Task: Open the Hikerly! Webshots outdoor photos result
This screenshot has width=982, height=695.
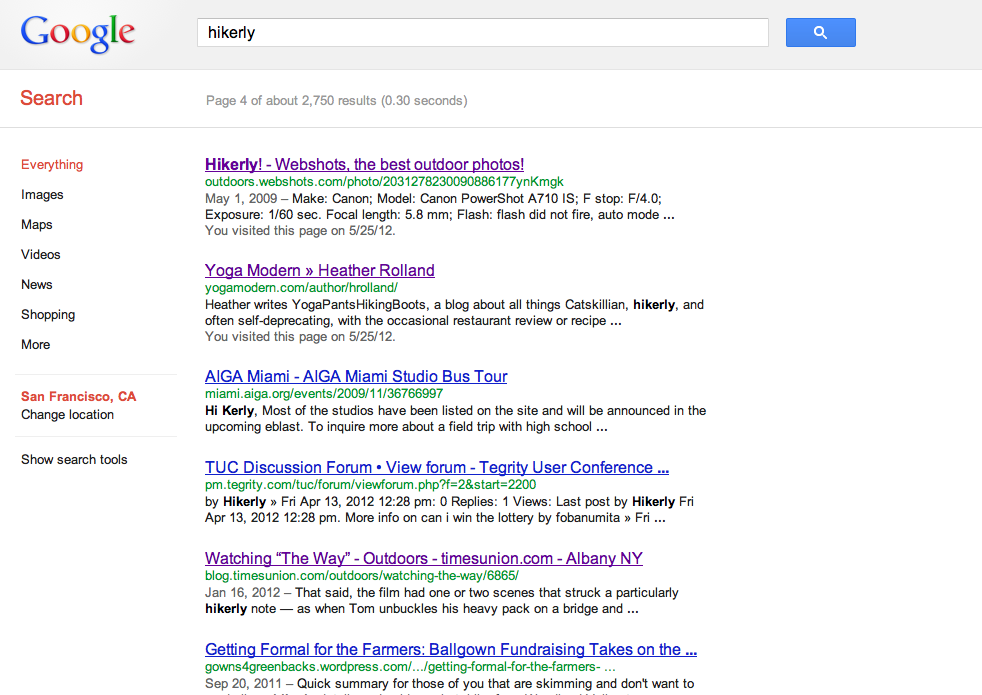Action: 364,164
